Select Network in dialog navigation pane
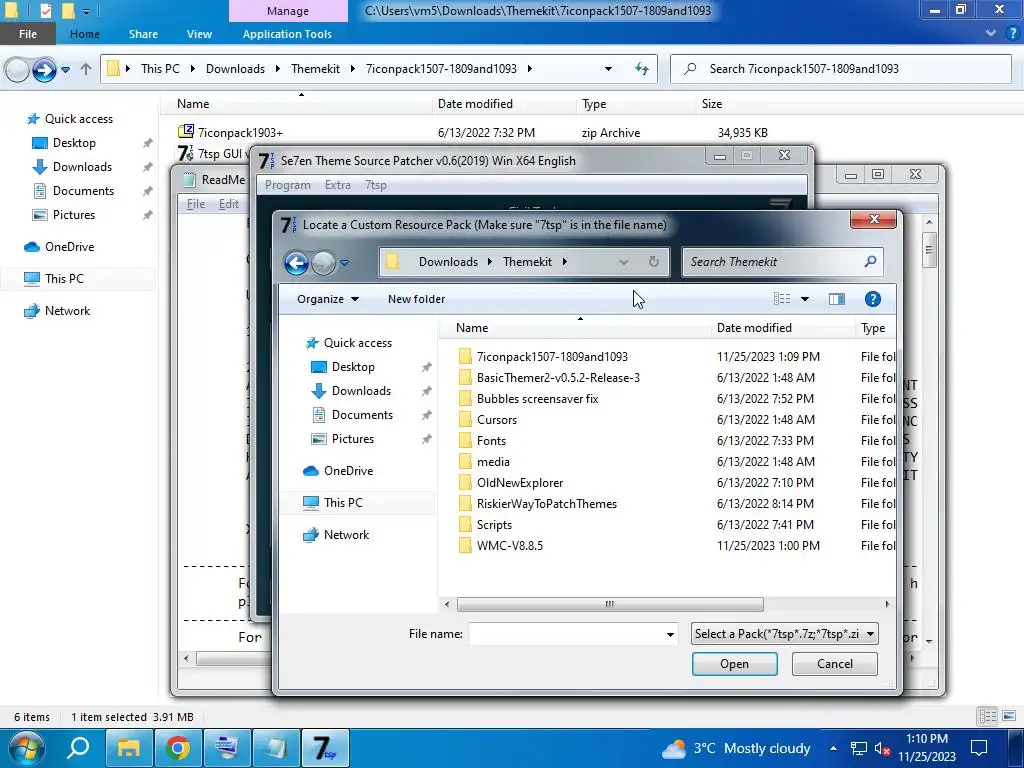Screen dimensions: 1024x768 [x=346, y=535]
